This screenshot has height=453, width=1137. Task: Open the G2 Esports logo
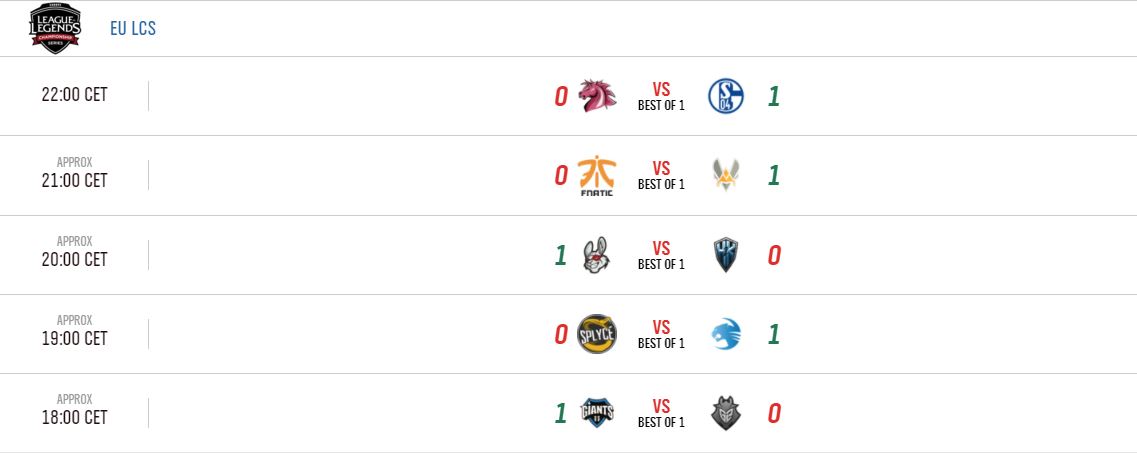pos(726,413)
